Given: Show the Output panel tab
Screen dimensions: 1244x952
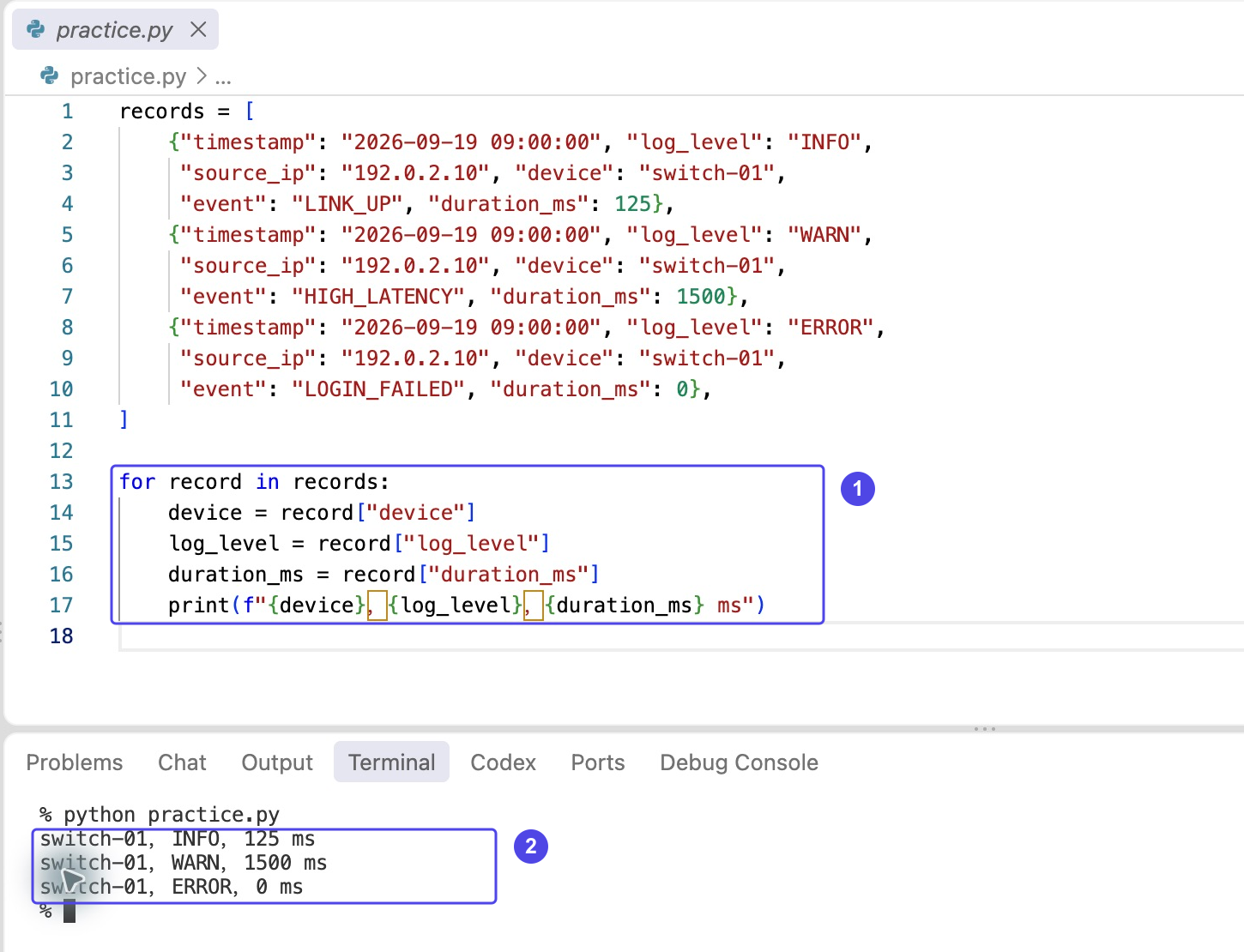Looking at the screenshot, I should (277, 762).
